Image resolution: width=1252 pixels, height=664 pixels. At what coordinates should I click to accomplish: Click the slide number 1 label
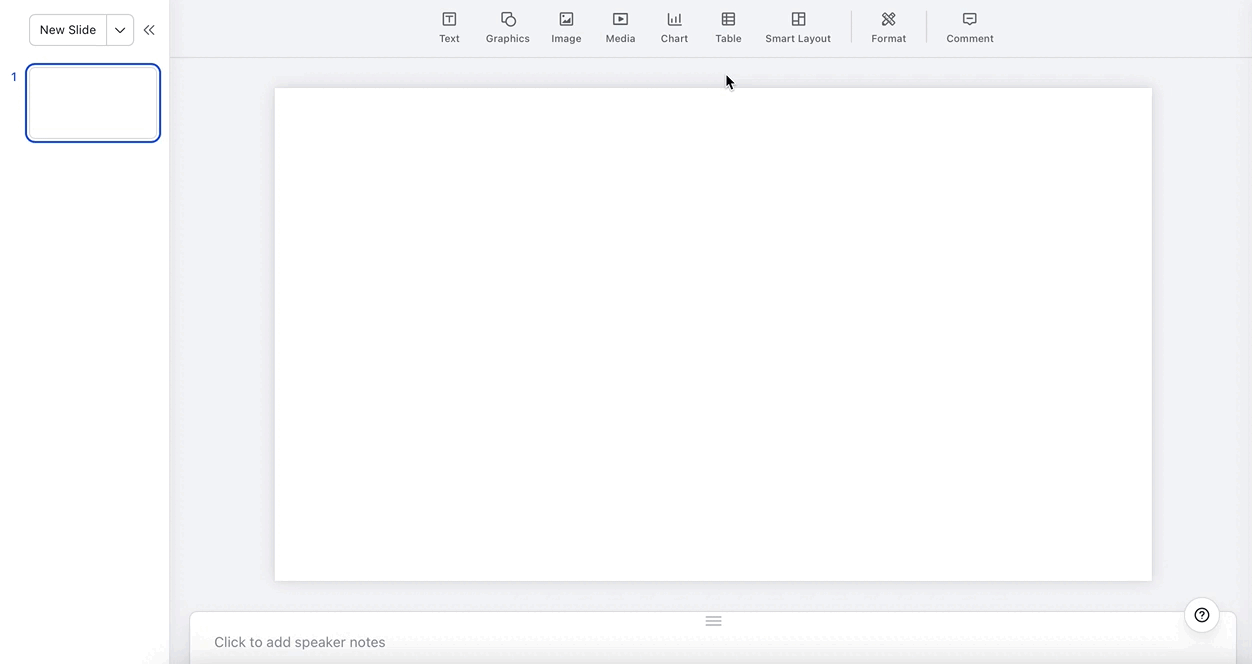[14, 77]
